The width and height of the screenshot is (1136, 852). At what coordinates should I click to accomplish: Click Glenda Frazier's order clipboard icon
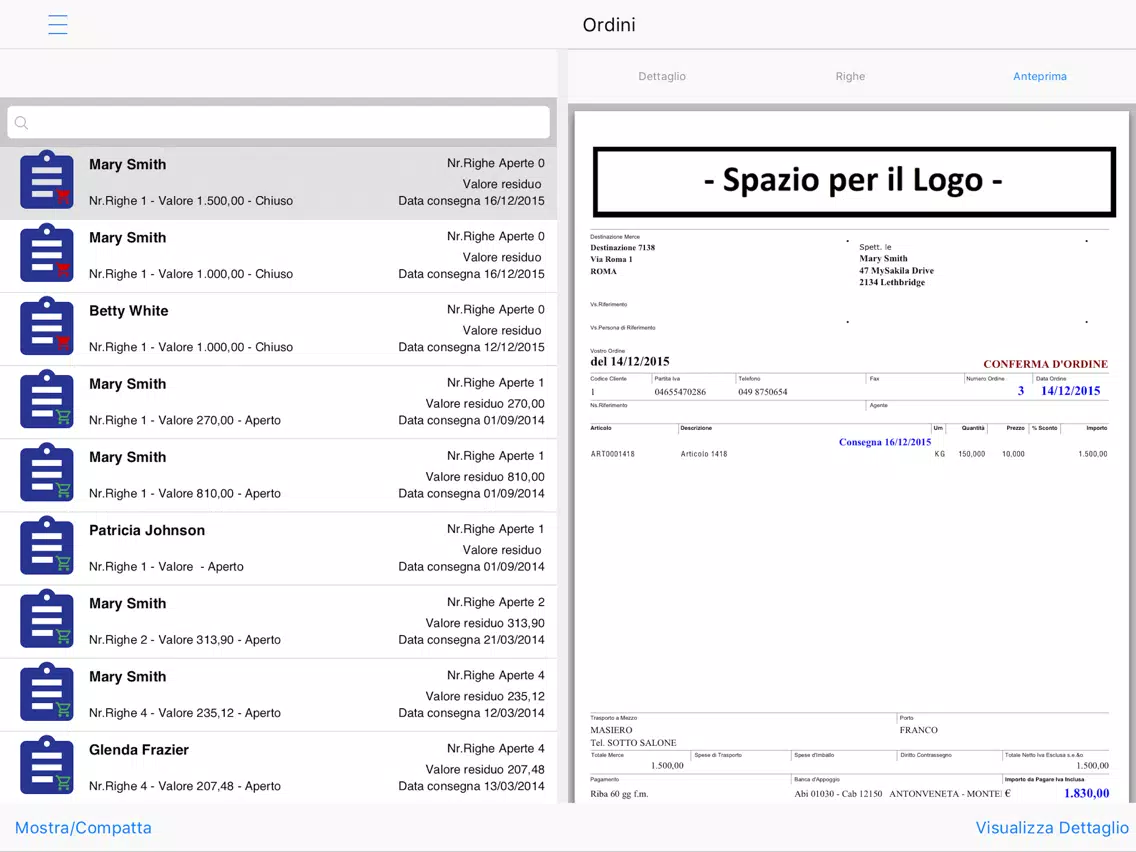tap(46, 765)
